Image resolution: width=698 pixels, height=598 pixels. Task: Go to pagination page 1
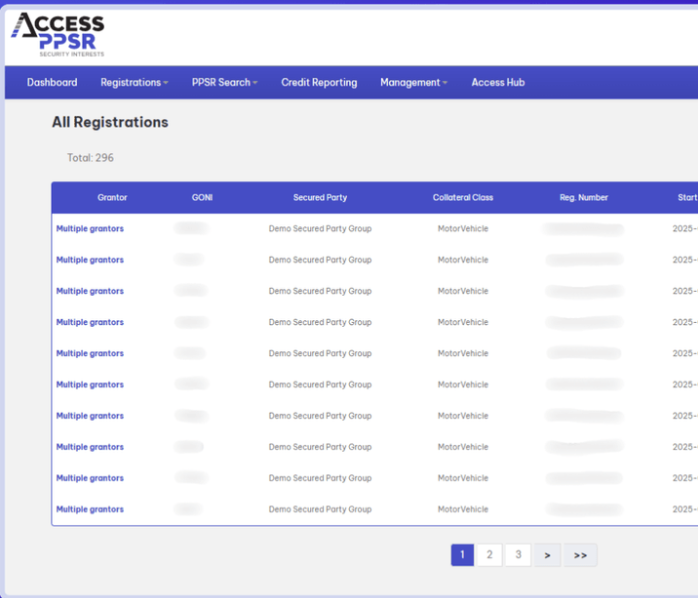tap(462, 555)
